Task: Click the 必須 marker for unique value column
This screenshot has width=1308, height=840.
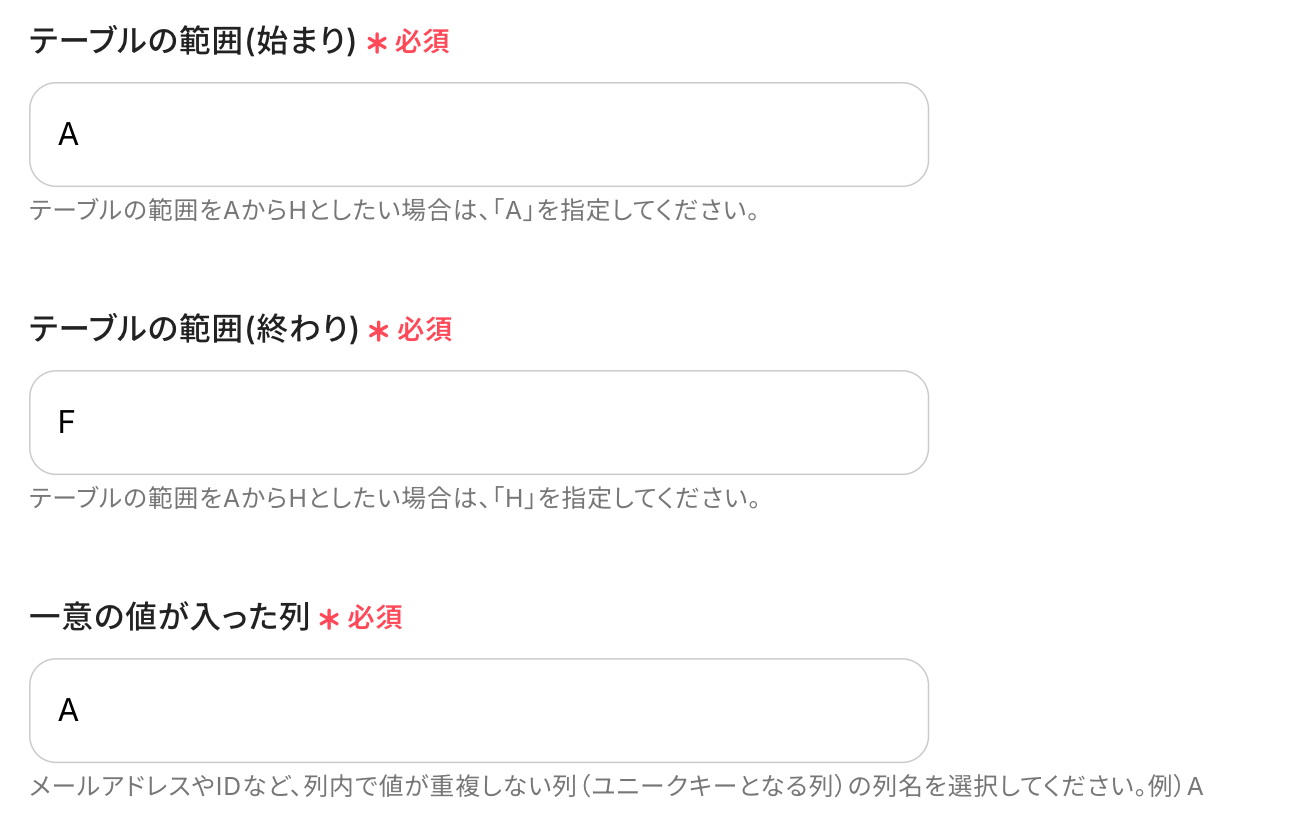Action: [375, 617]
